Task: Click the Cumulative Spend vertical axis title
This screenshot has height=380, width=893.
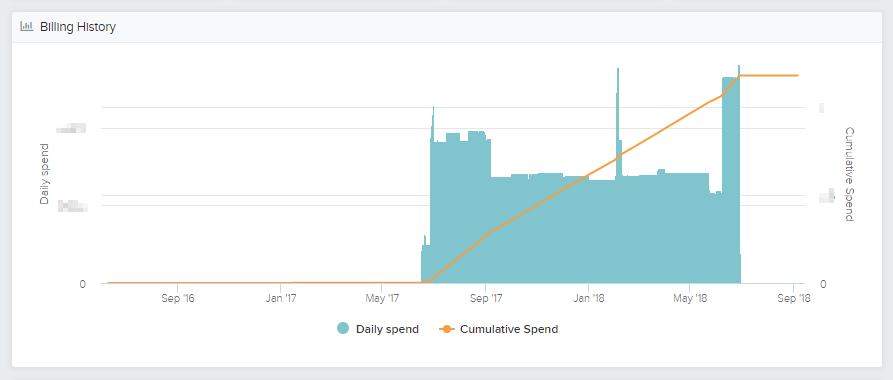Action: (x=849, y=174)
